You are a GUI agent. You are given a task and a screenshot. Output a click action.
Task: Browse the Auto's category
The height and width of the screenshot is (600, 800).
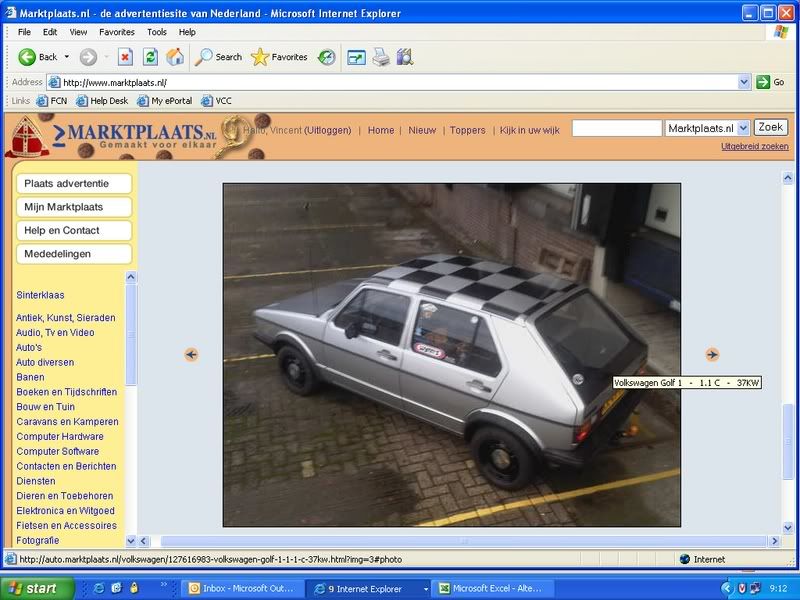[x=29, y=347]
